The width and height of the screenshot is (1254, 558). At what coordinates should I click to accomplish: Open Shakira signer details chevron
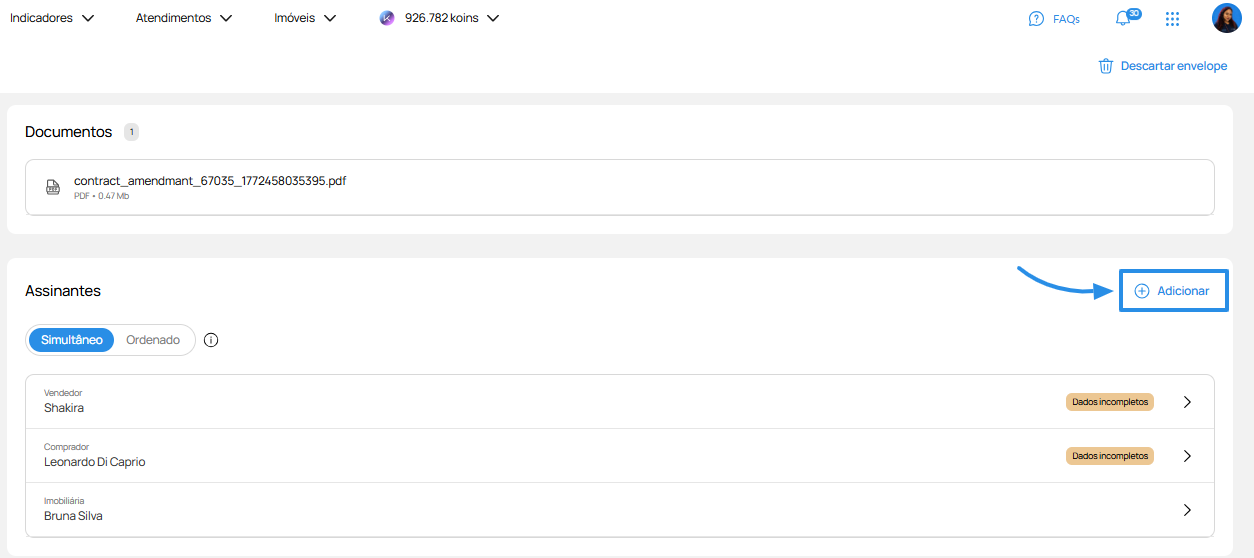[1187, 402]
